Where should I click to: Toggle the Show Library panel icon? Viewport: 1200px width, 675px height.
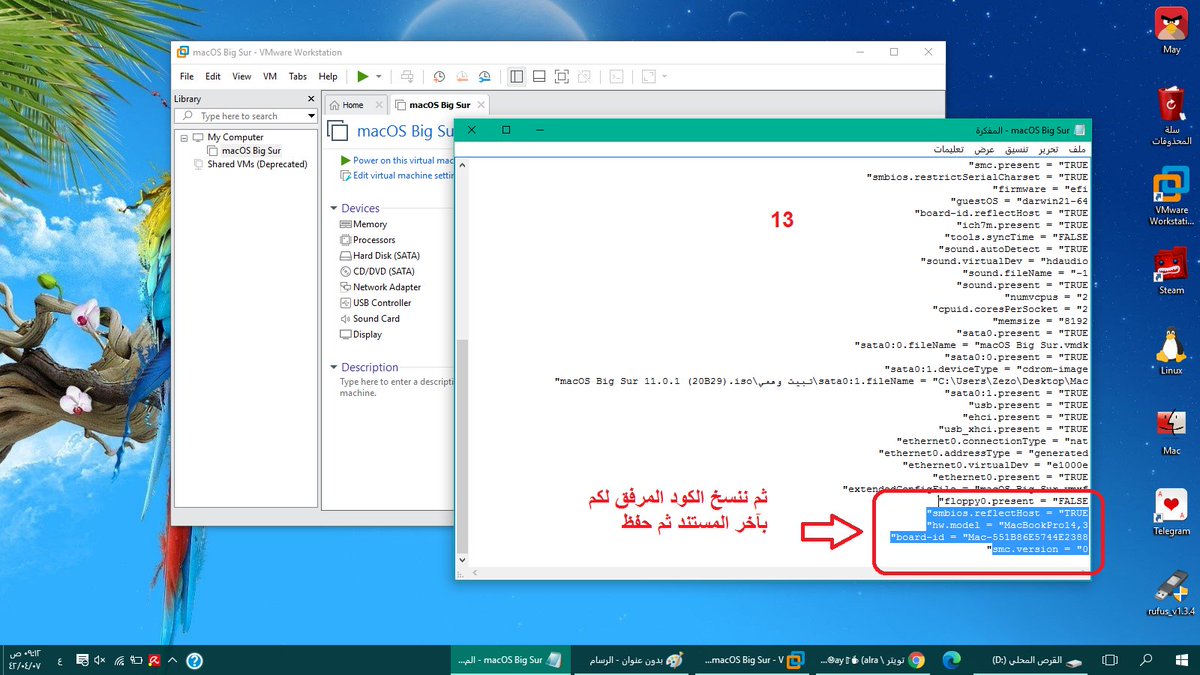516,76
